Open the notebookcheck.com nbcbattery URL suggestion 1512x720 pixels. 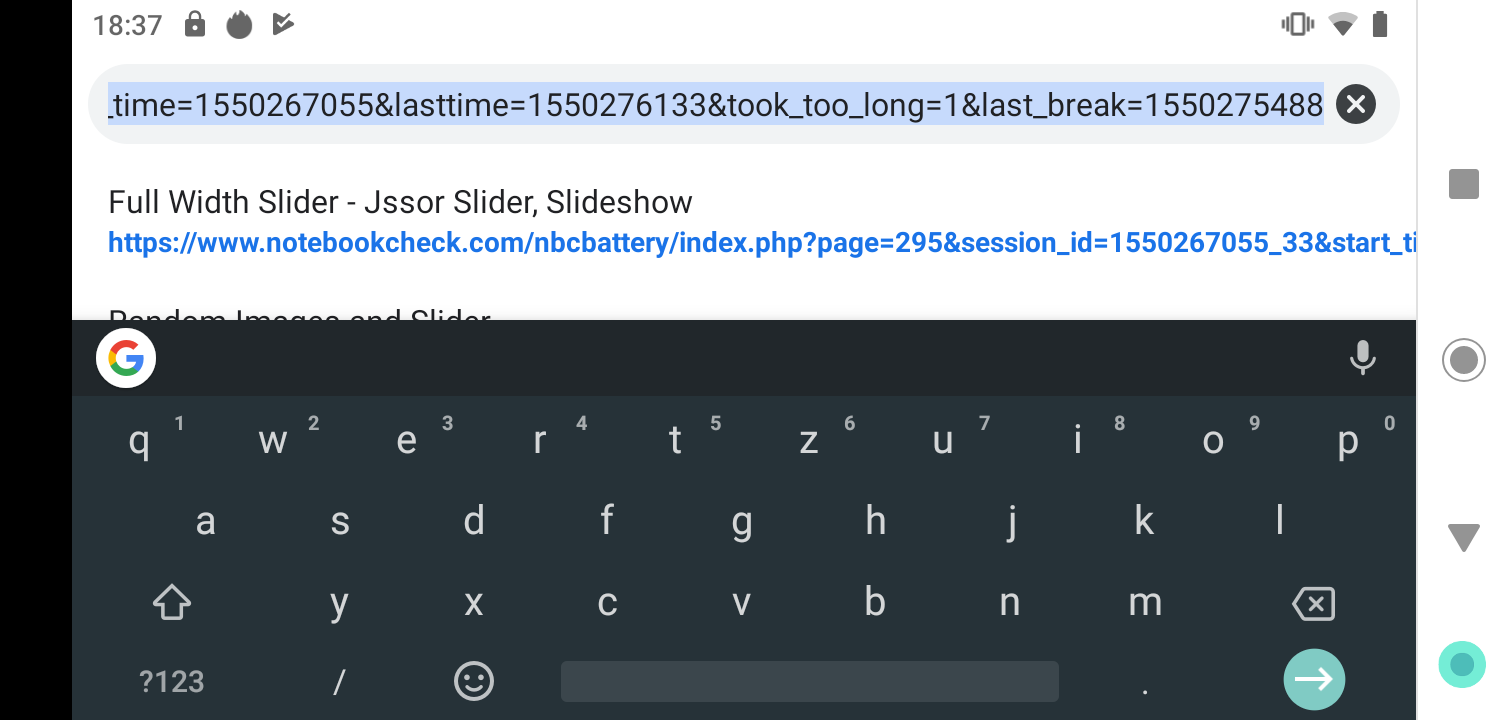[760, 243]
